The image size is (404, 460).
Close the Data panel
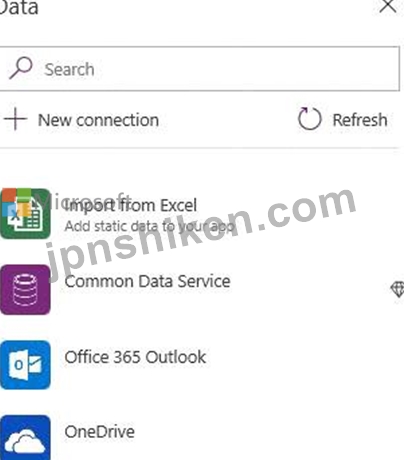(x=388, y=6)
